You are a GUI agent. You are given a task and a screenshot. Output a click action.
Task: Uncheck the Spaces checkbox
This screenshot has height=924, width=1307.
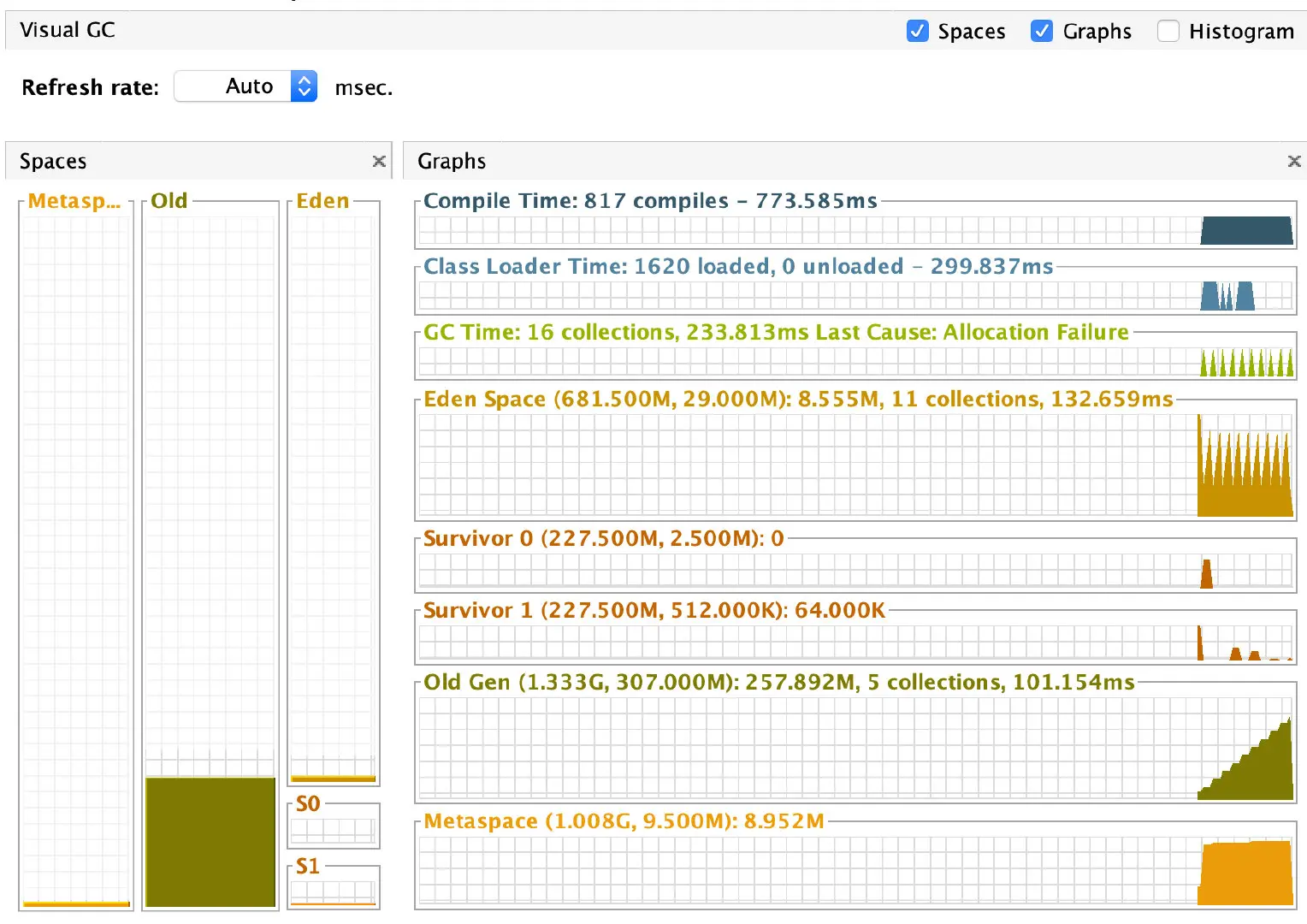pyautogui.click(x=917, y=31)
